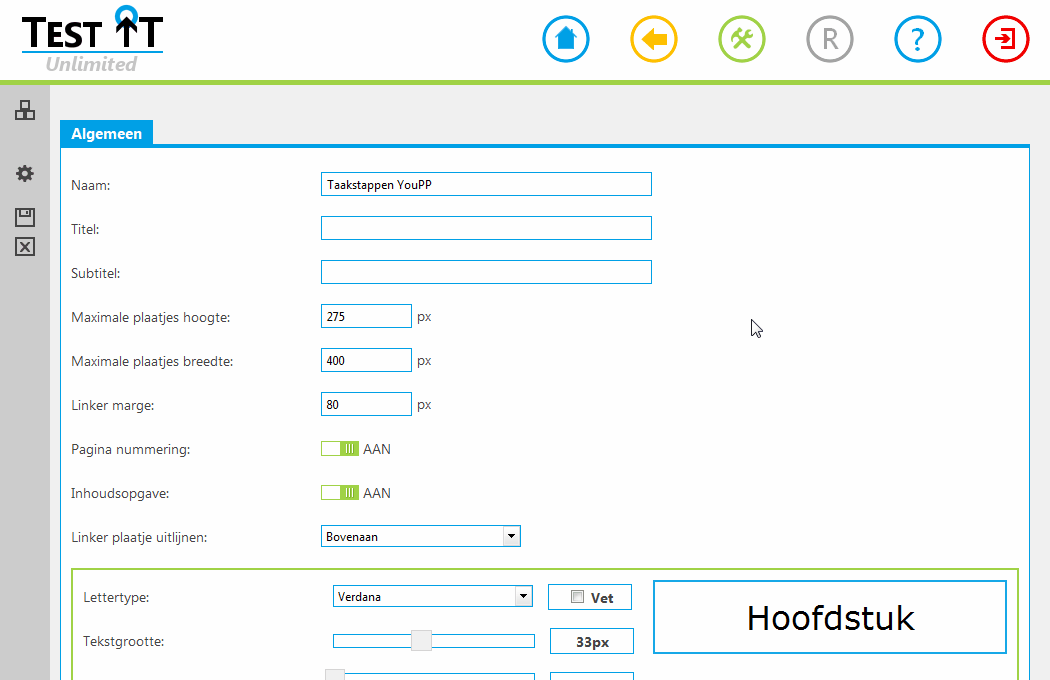Enable the Vet checkbox

(x=577, y=597)
